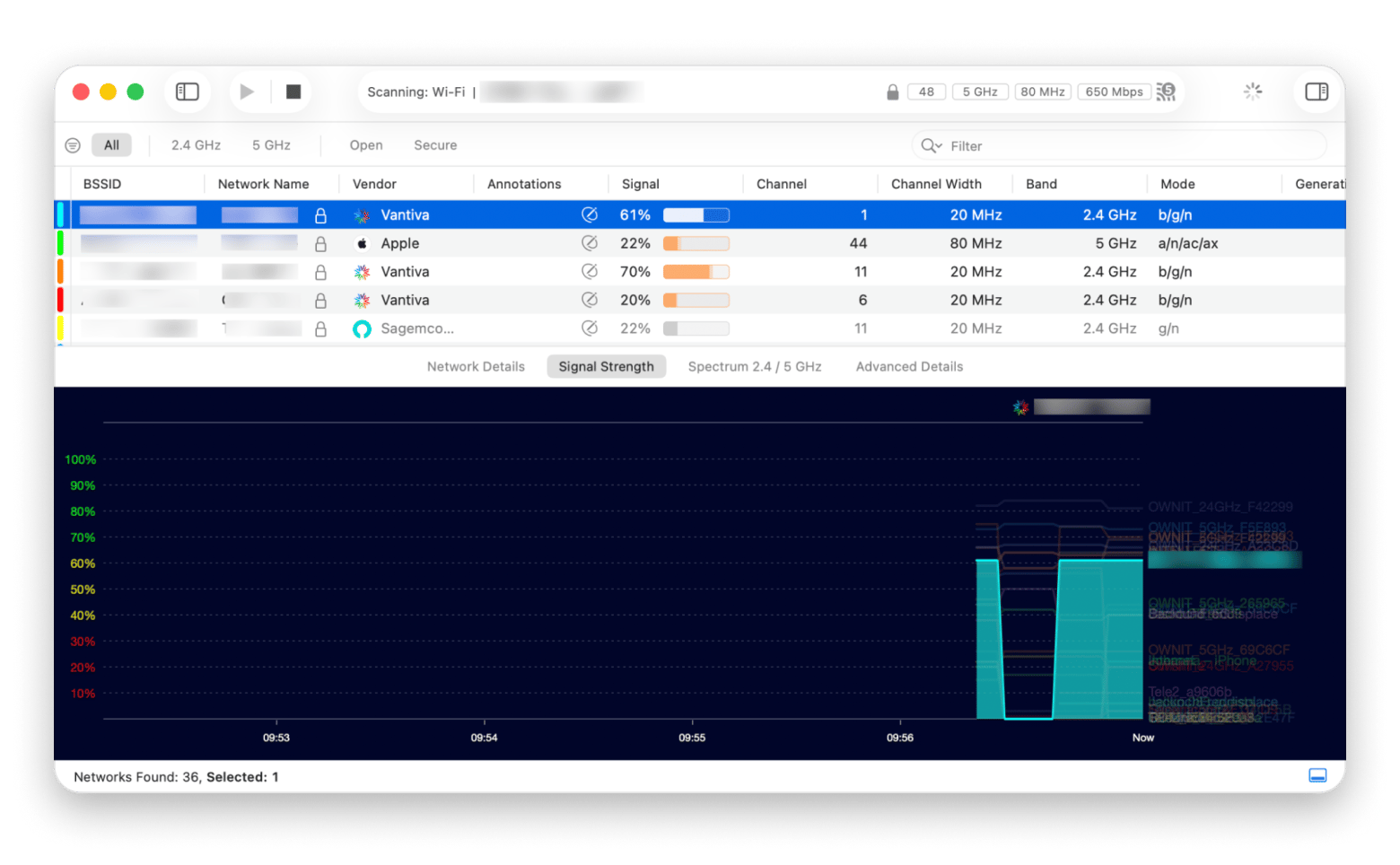Enable the All networks filter
Viewport: 1400px width, 865px height.
111,145
